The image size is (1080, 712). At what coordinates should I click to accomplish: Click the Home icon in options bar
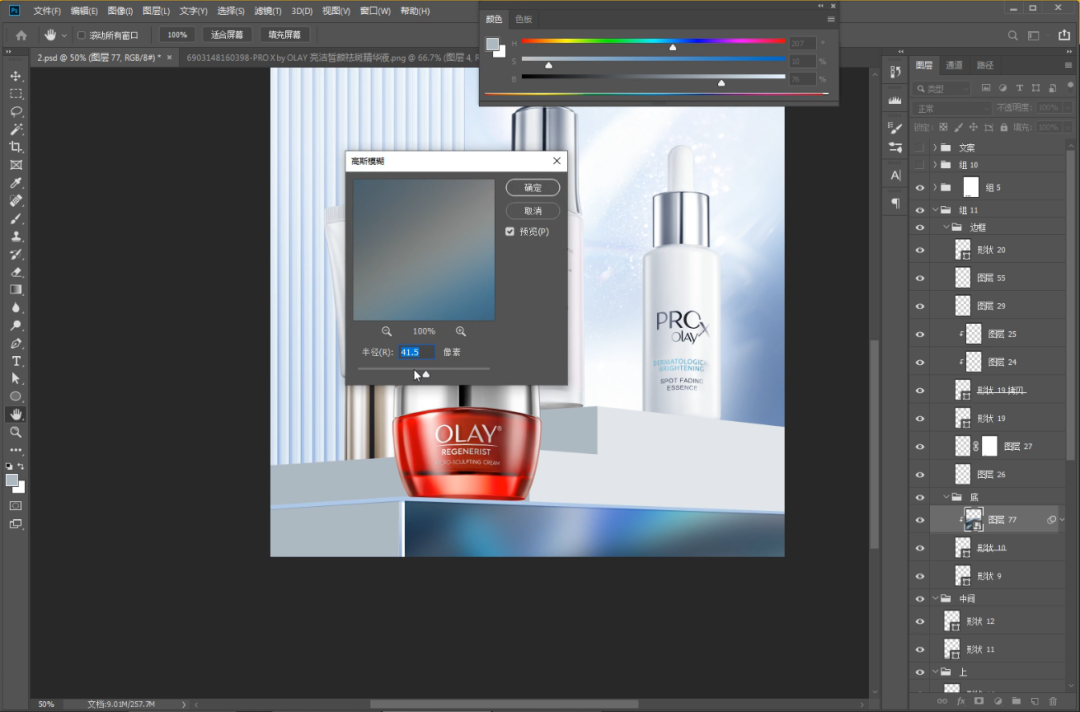(21, 35)
